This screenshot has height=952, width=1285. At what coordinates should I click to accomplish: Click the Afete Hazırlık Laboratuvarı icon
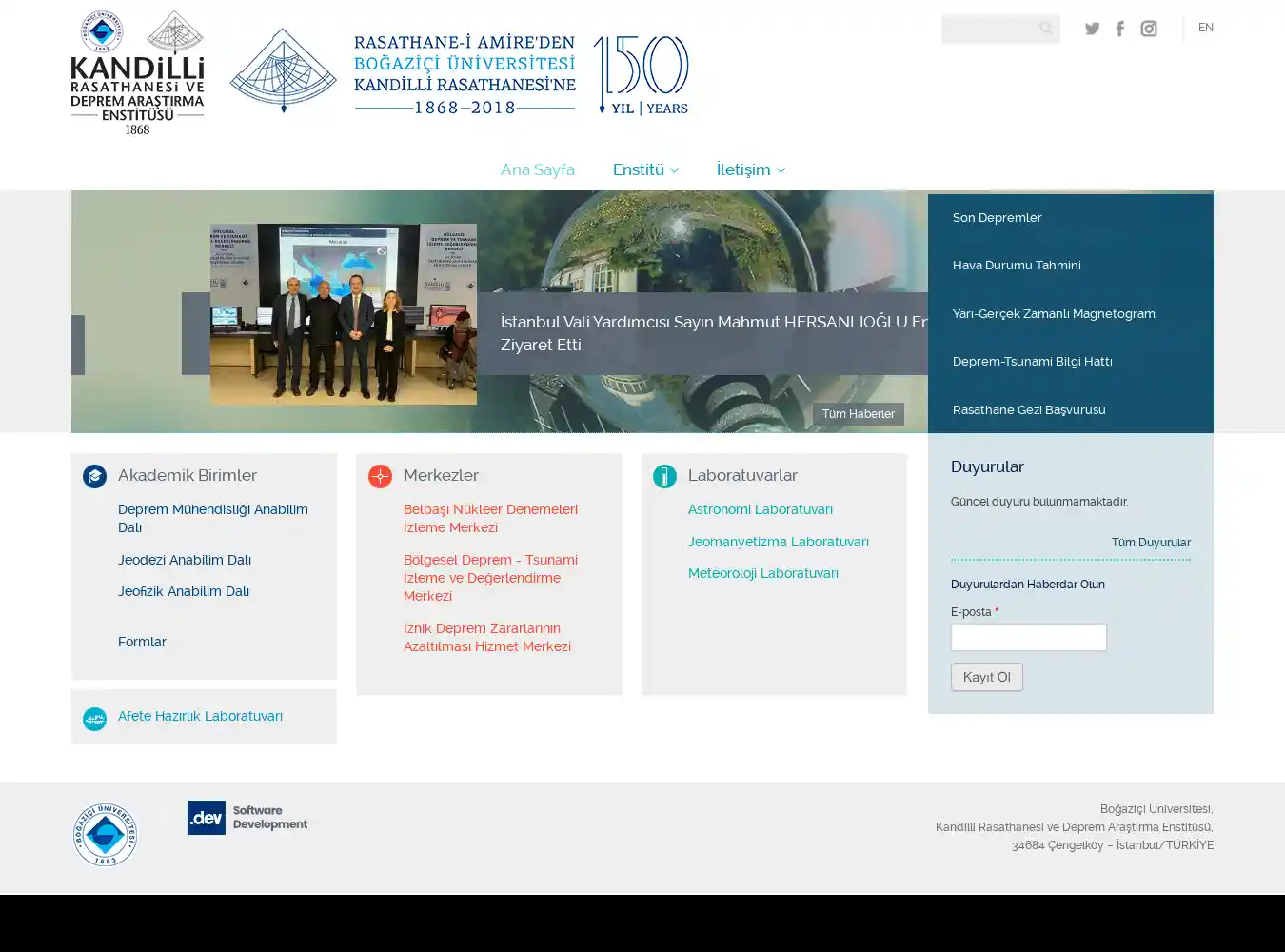pyautogui.click(x=94, y=719)
